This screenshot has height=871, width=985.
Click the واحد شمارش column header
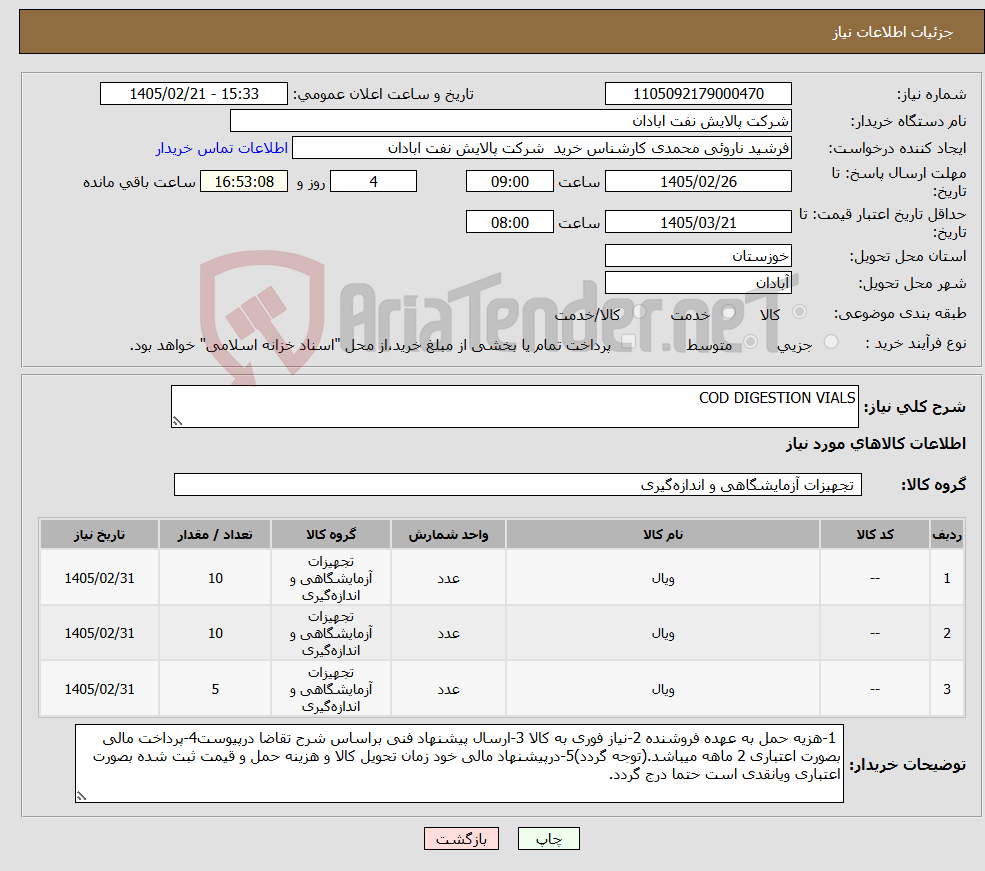448,534
